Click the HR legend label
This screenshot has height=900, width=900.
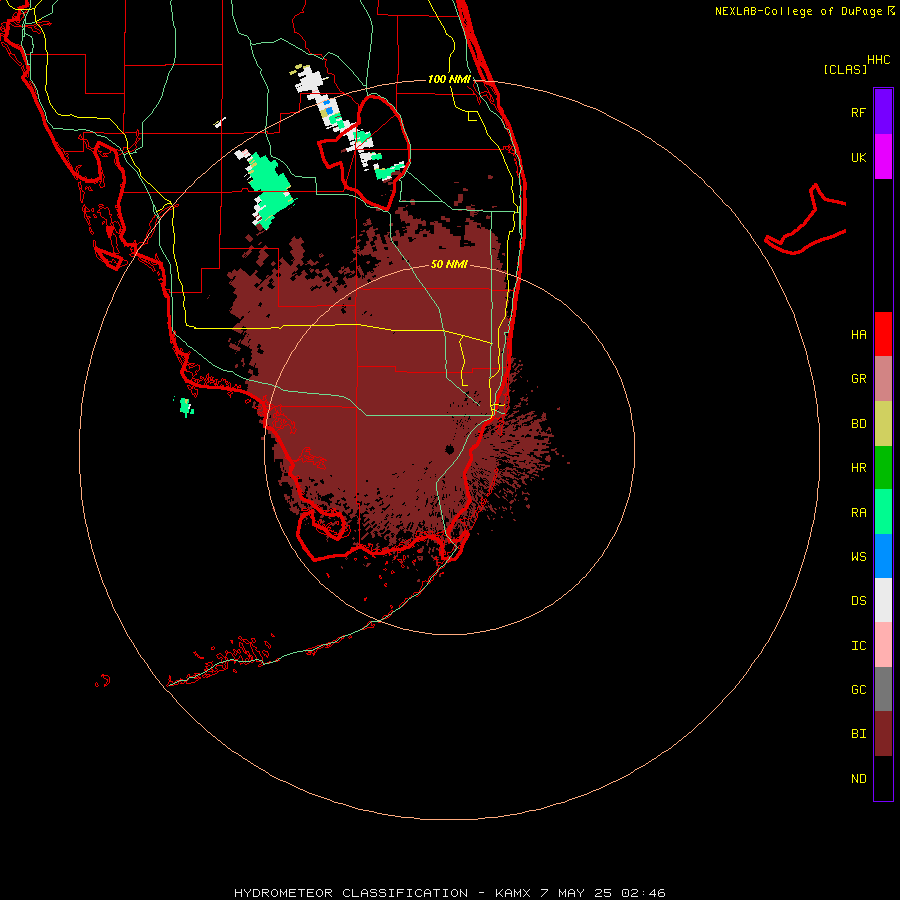[x=858, y=468]
